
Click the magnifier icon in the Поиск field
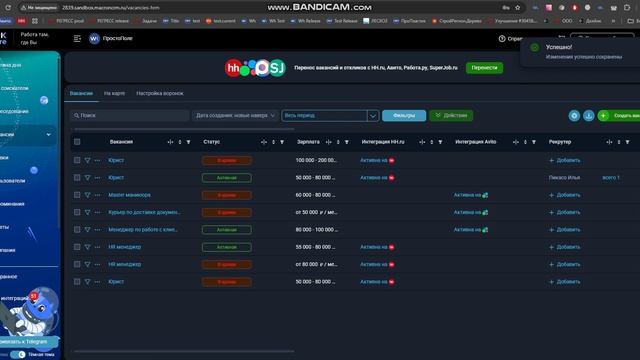(x=76, y=116)
